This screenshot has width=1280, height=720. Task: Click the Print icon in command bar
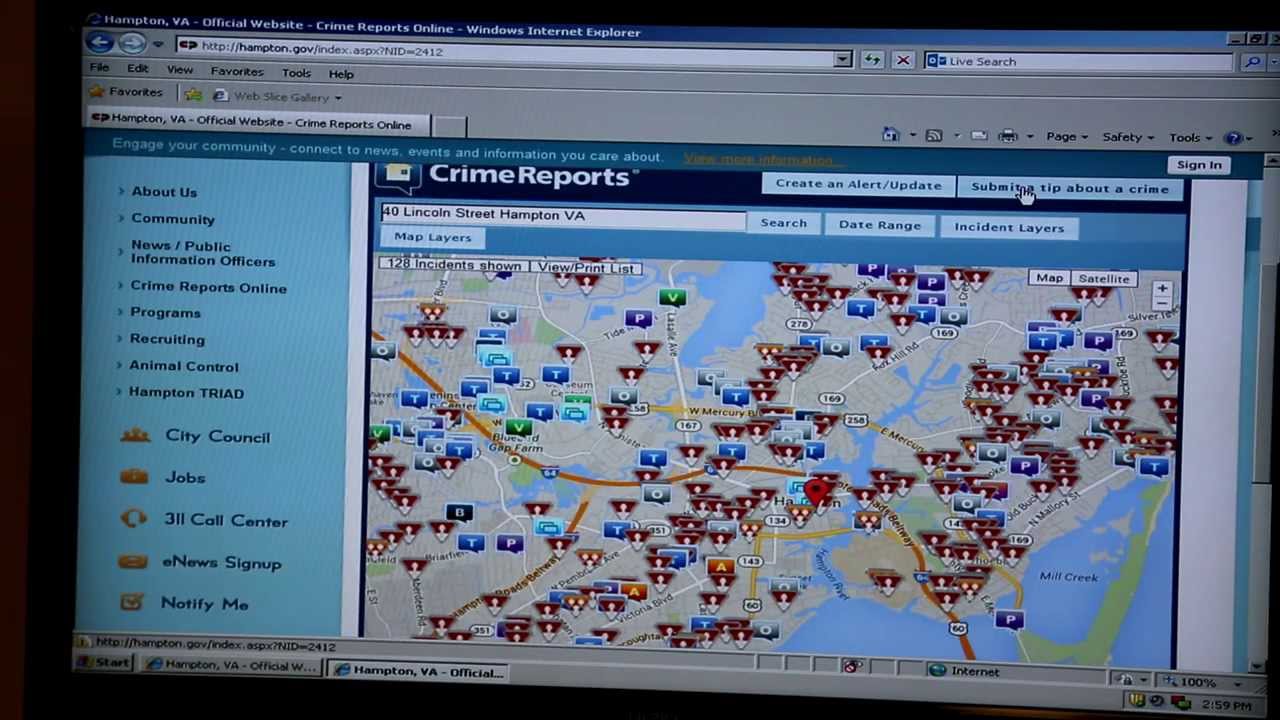[x=1008, y=136]
